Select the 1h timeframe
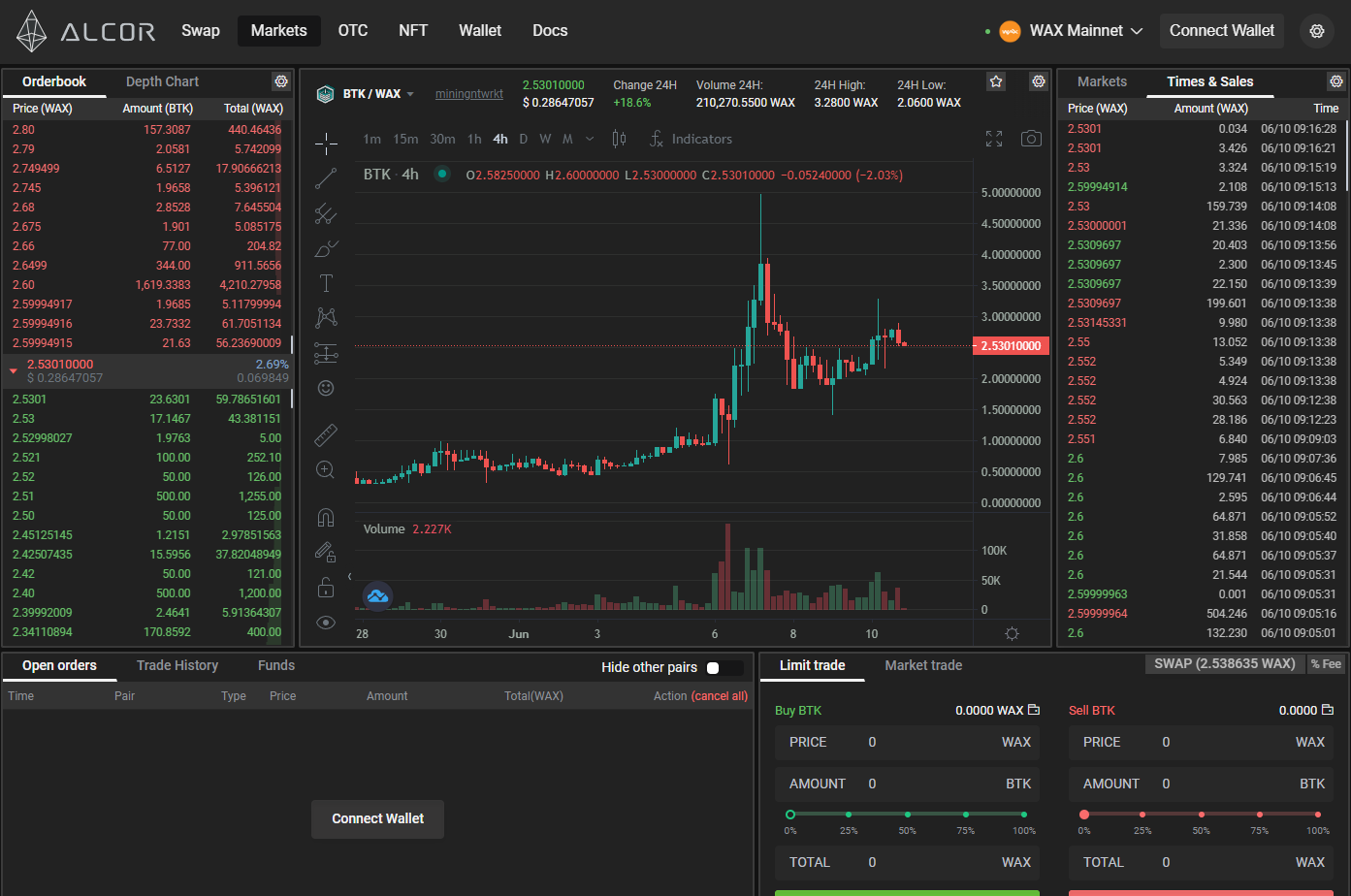 pos(474,139)
